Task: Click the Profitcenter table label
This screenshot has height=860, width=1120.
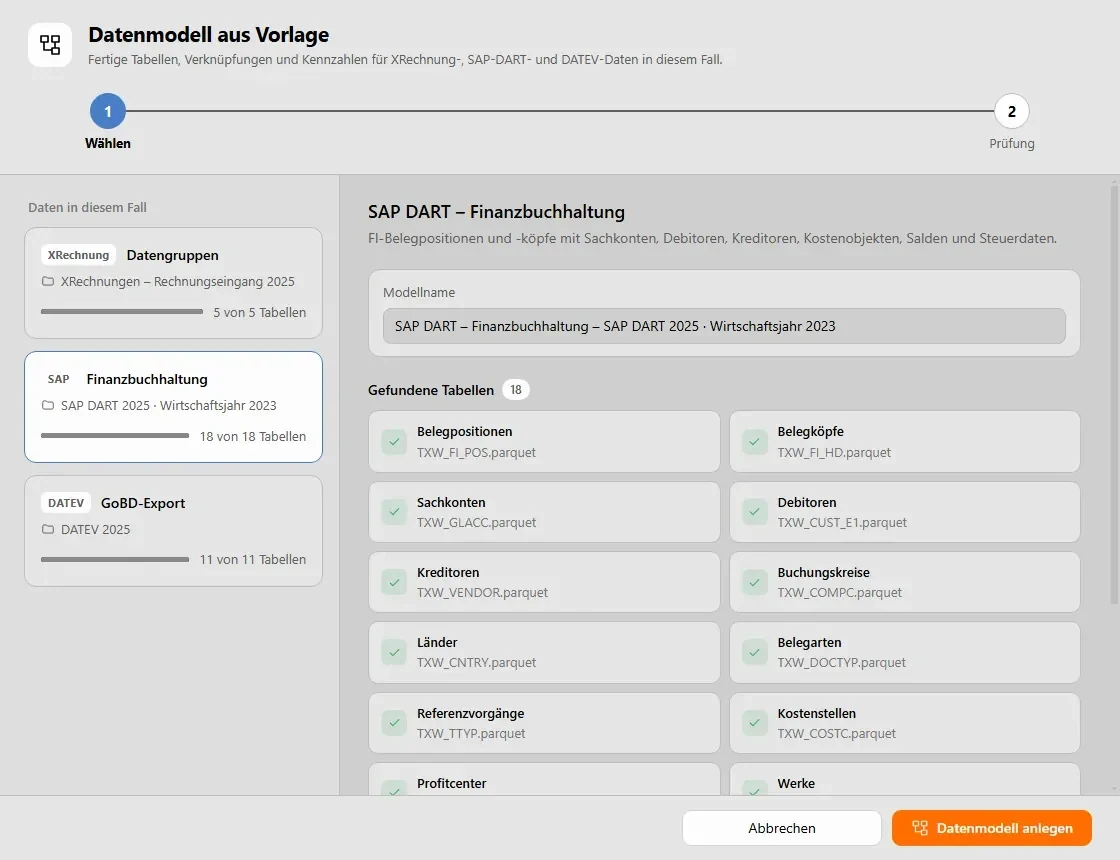Action: pos(451,783)
